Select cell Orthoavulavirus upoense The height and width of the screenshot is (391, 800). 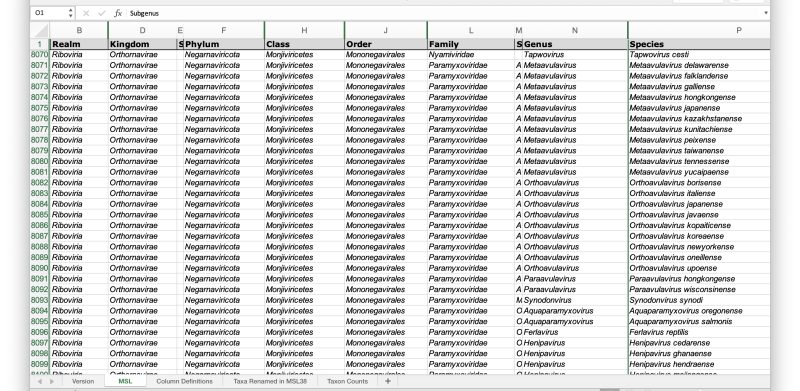point(699,268)
